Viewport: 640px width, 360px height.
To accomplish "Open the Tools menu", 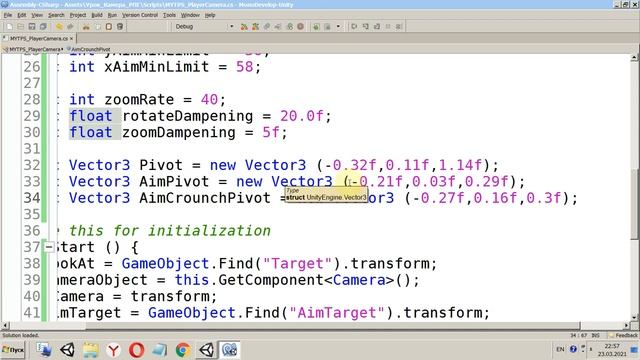I will [x=169, y=15].
